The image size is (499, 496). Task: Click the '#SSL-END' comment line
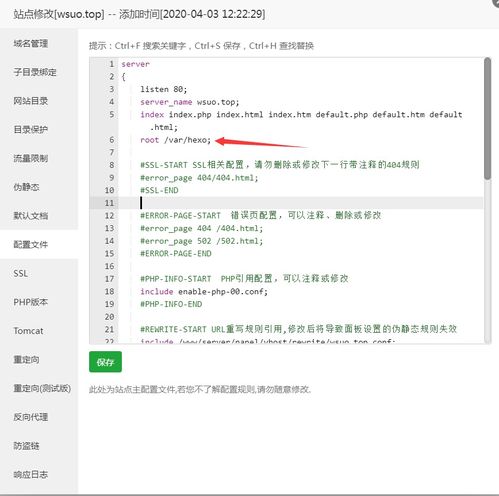tap(159, 190)
